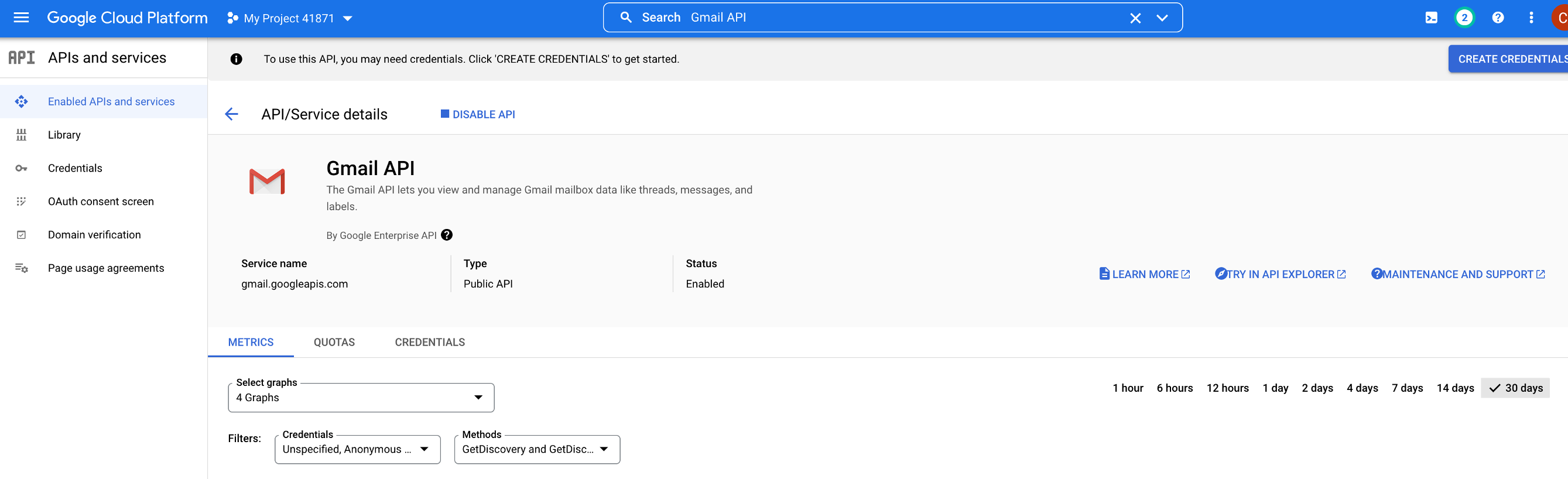Select the 6 hours time range

(x=1175, y=388)
